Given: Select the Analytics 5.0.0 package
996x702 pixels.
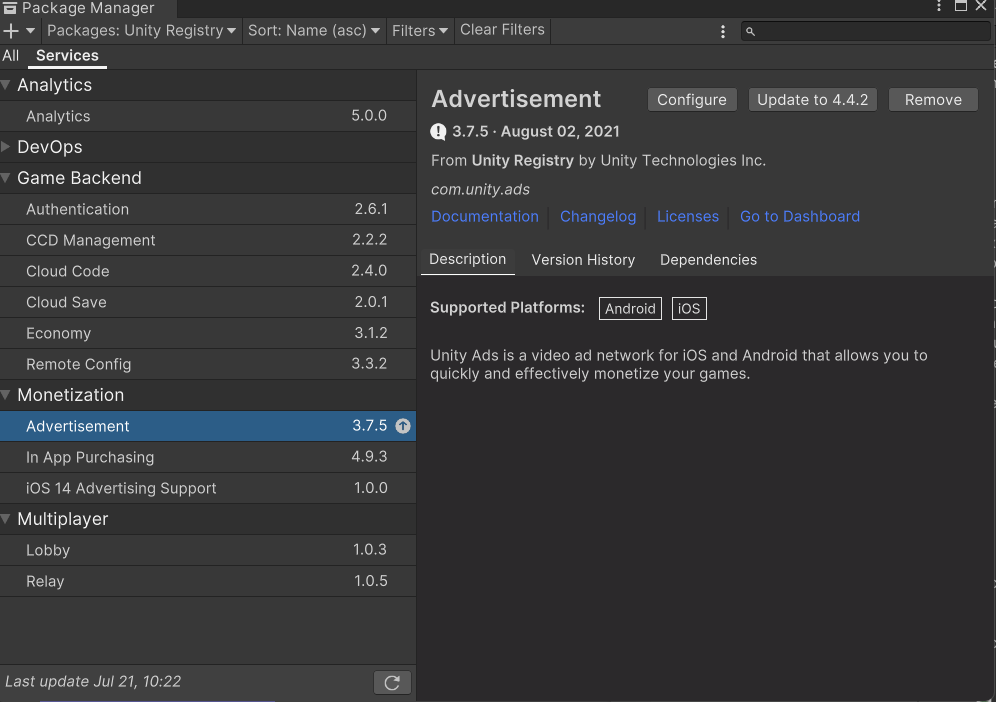Looking at the screenshot, I should click(208, 116).
